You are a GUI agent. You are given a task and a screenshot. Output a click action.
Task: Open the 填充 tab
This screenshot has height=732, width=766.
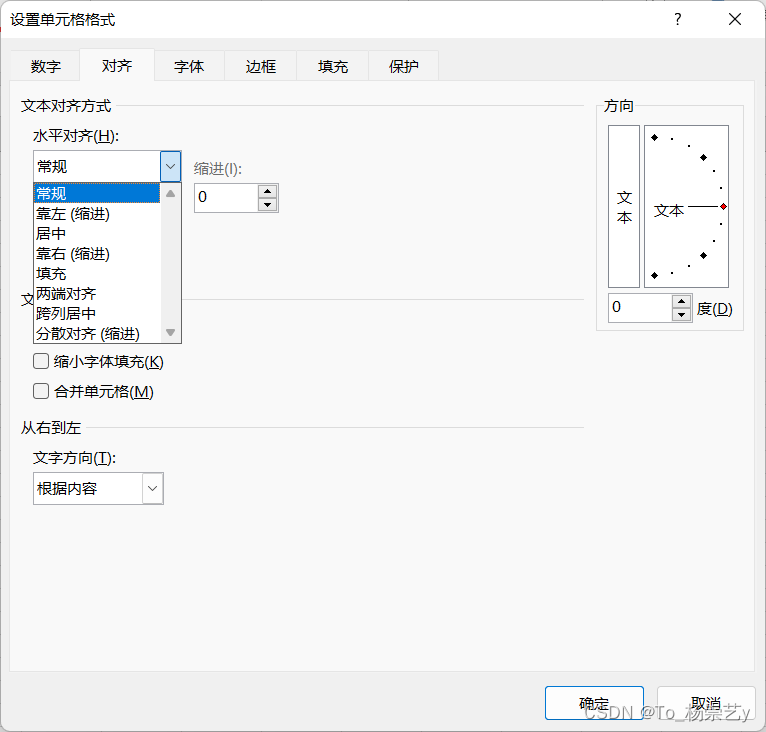(333, 66)
